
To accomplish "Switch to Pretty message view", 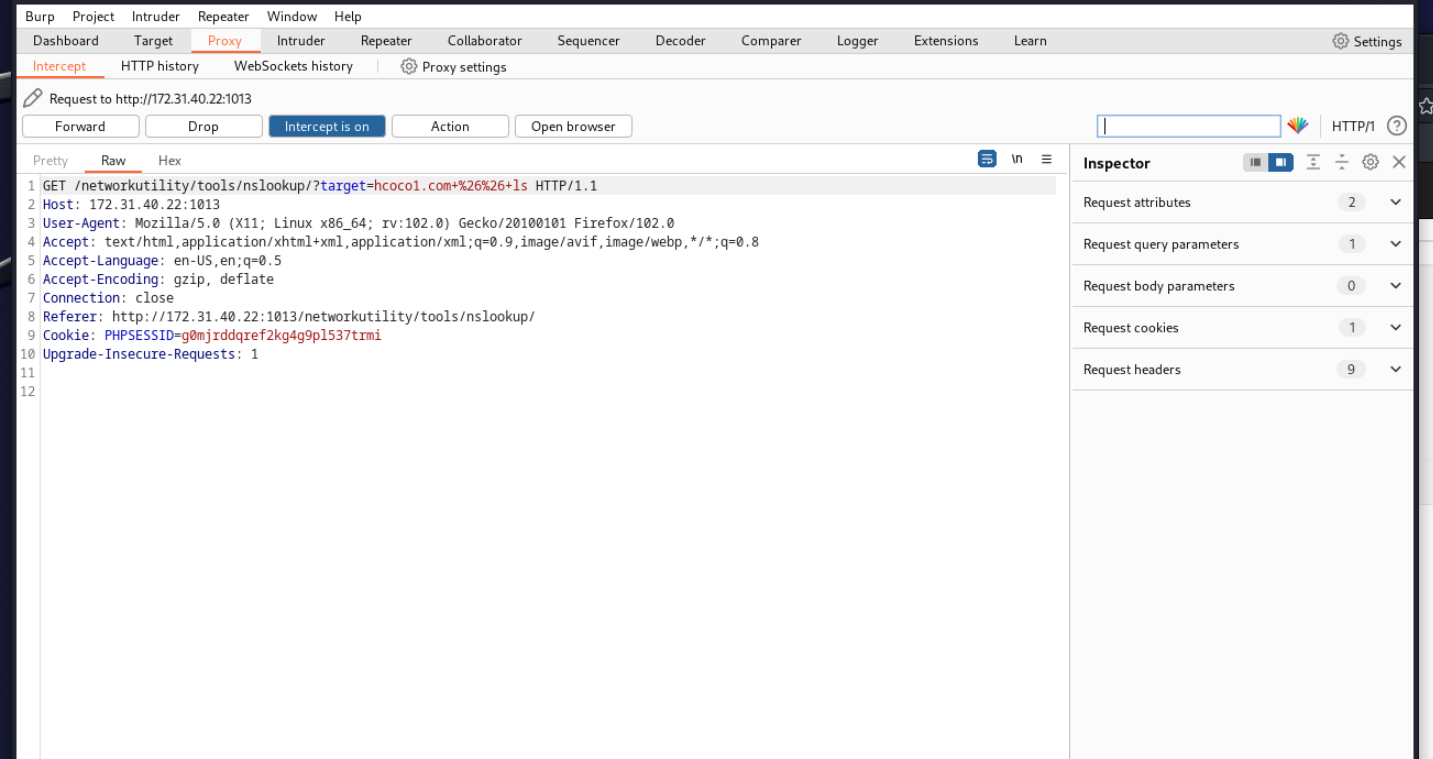I will pyautogui.click(x=50, y=160).
